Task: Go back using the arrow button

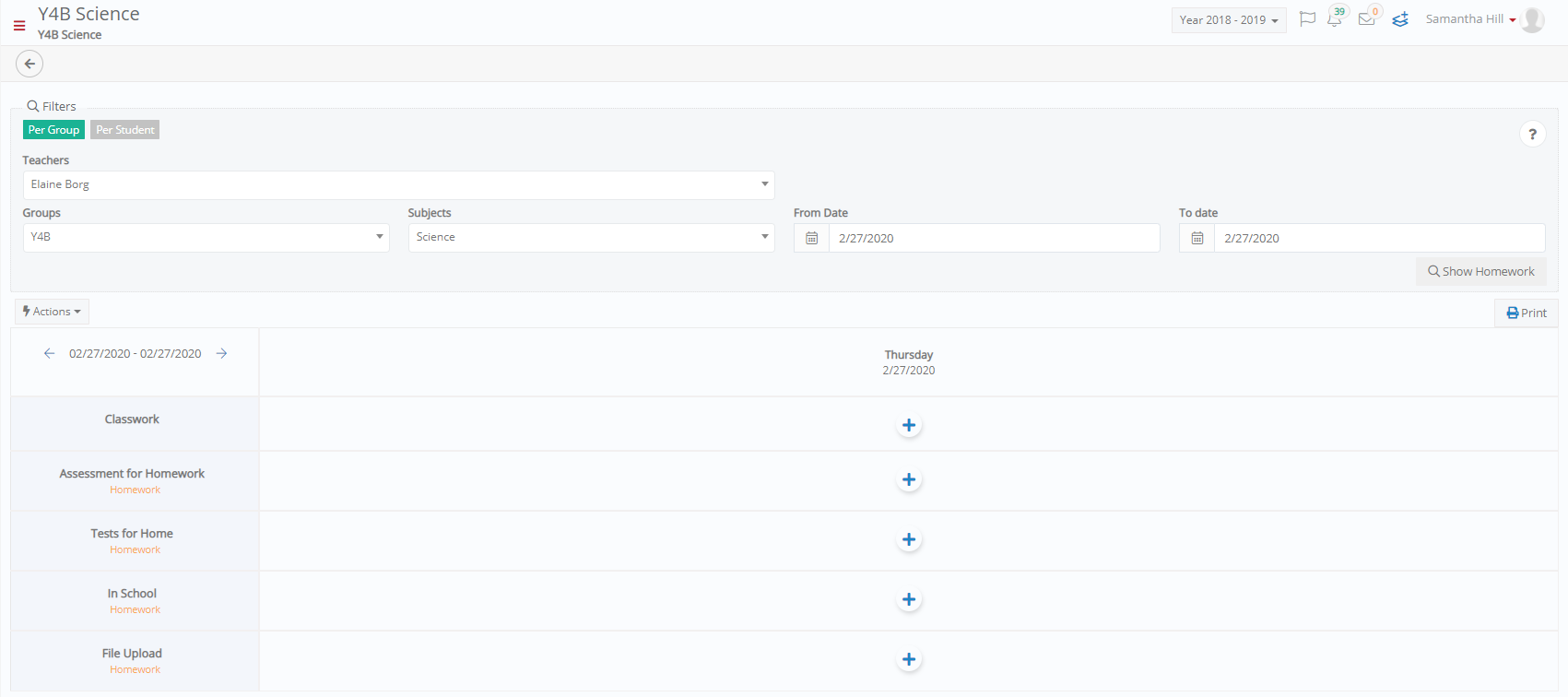Action: tap(29, 64)
